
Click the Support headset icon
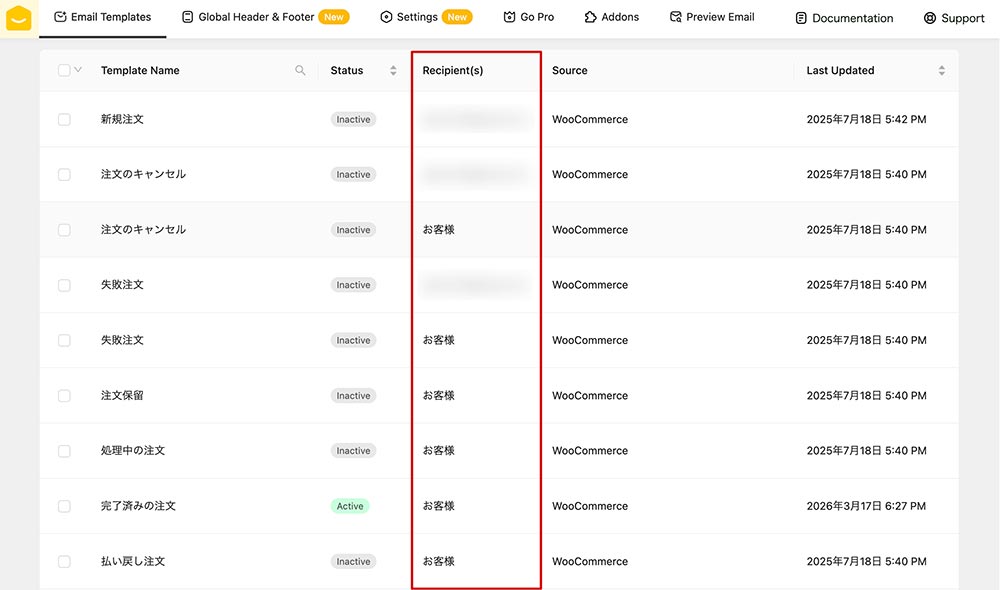click(x=930, y=18)
